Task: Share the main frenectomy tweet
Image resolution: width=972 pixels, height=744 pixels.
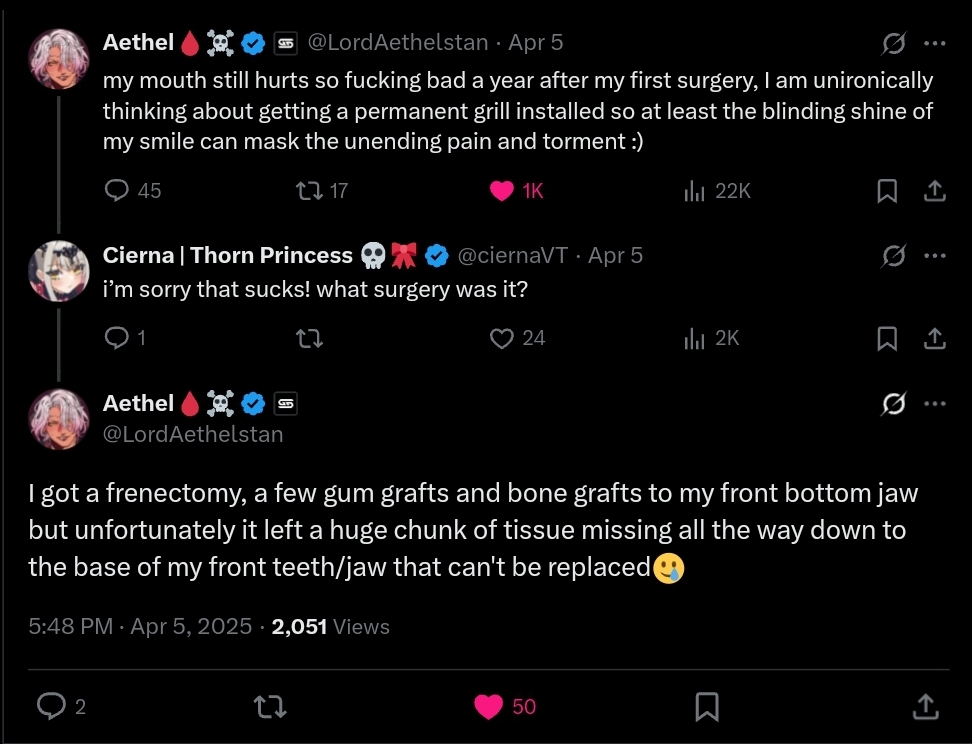Action: pyautogui.click(x=926, y=706)
